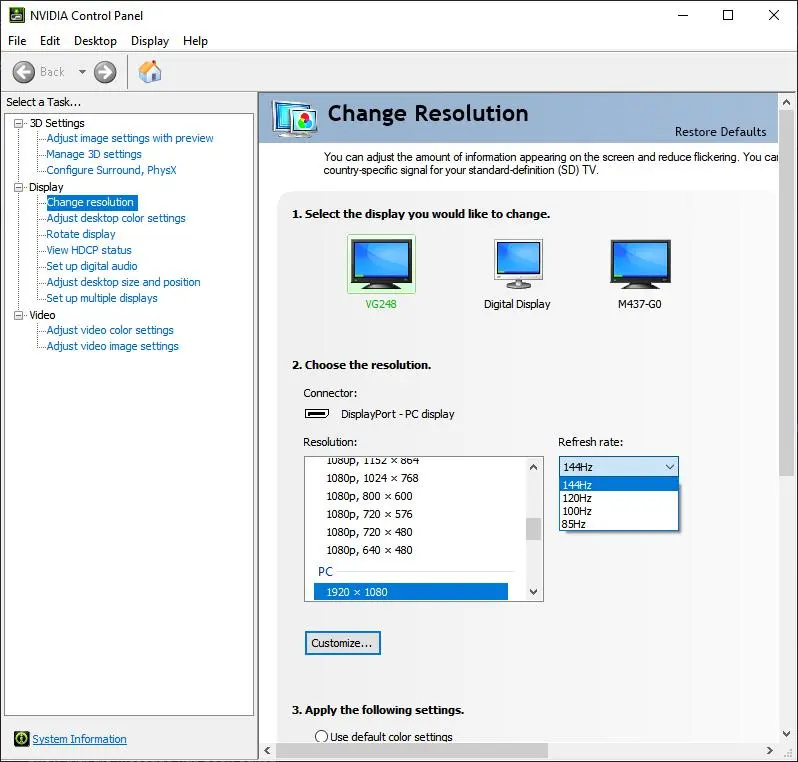Viewport: 798px width, 762px height.
Task: Click the Back arrow button
Action: click(24, 72)
